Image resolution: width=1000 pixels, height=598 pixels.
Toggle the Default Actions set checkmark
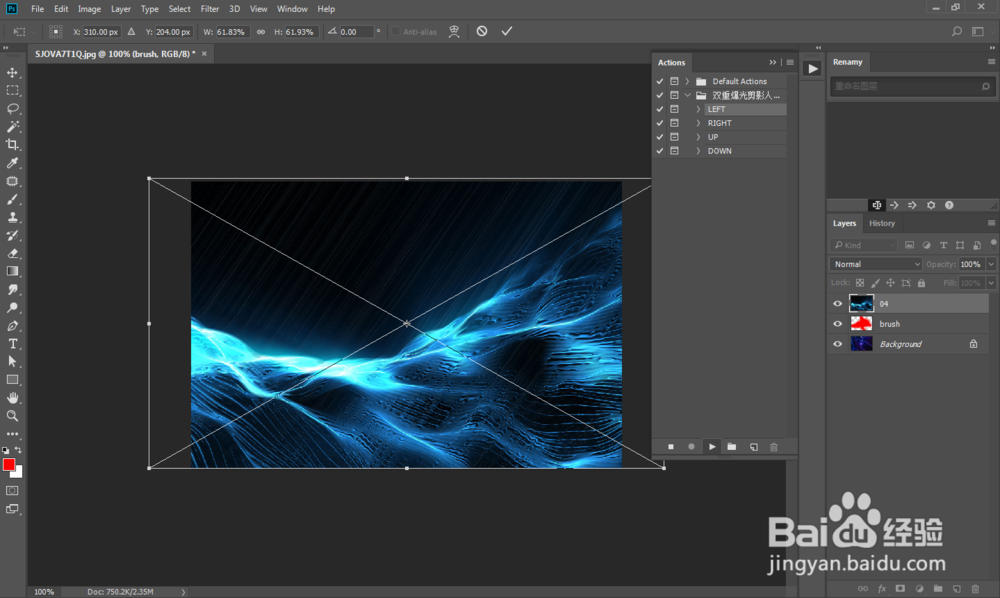pos(660,82)
